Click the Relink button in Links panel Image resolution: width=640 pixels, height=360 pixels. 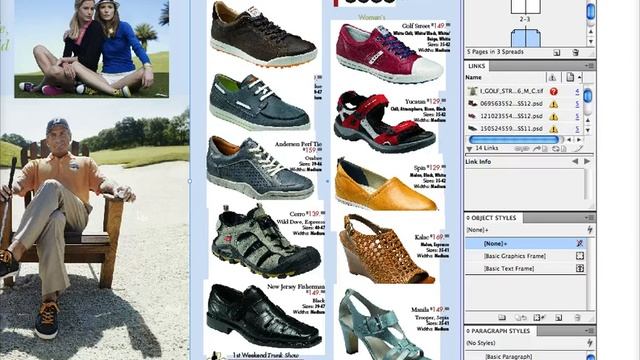[x=522, y=149]
